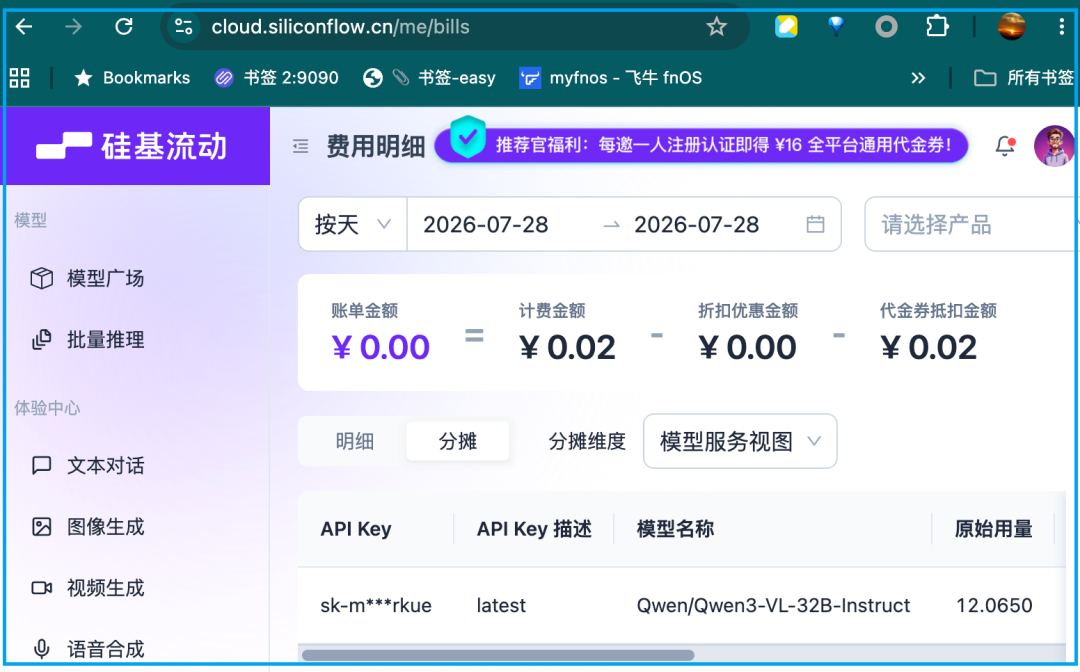Open the 书签-easy bookmark
The height and width of the screenshot is (672, 1080).
pos(444,78)
